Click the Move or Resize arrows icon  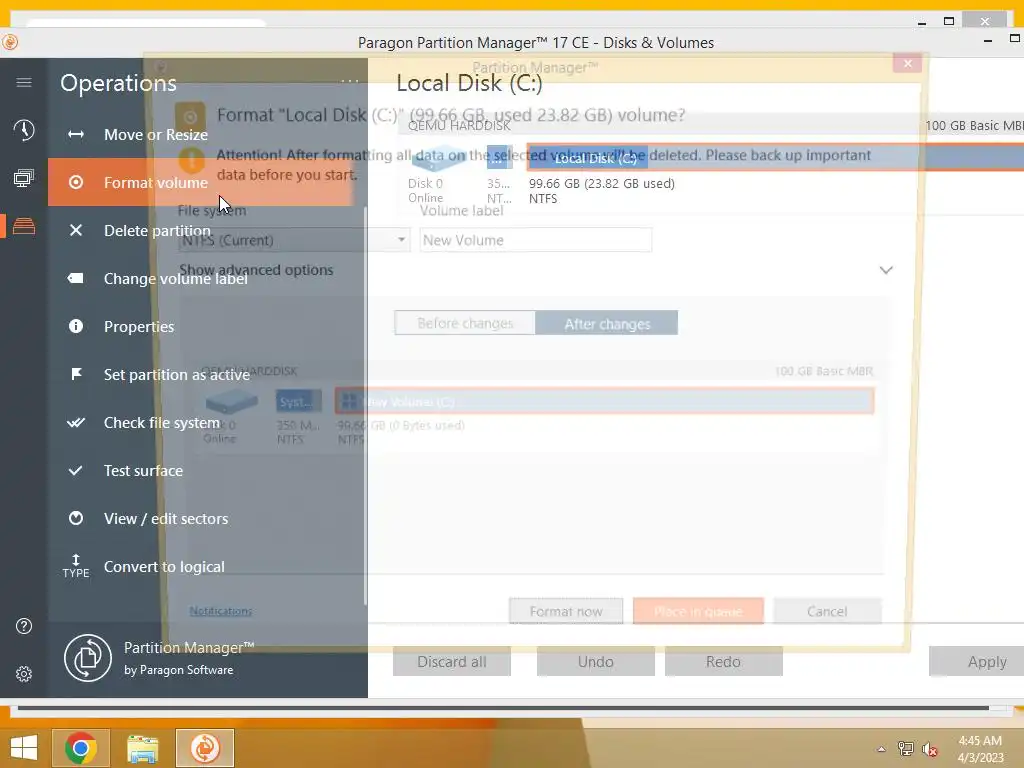click(76, 135)
